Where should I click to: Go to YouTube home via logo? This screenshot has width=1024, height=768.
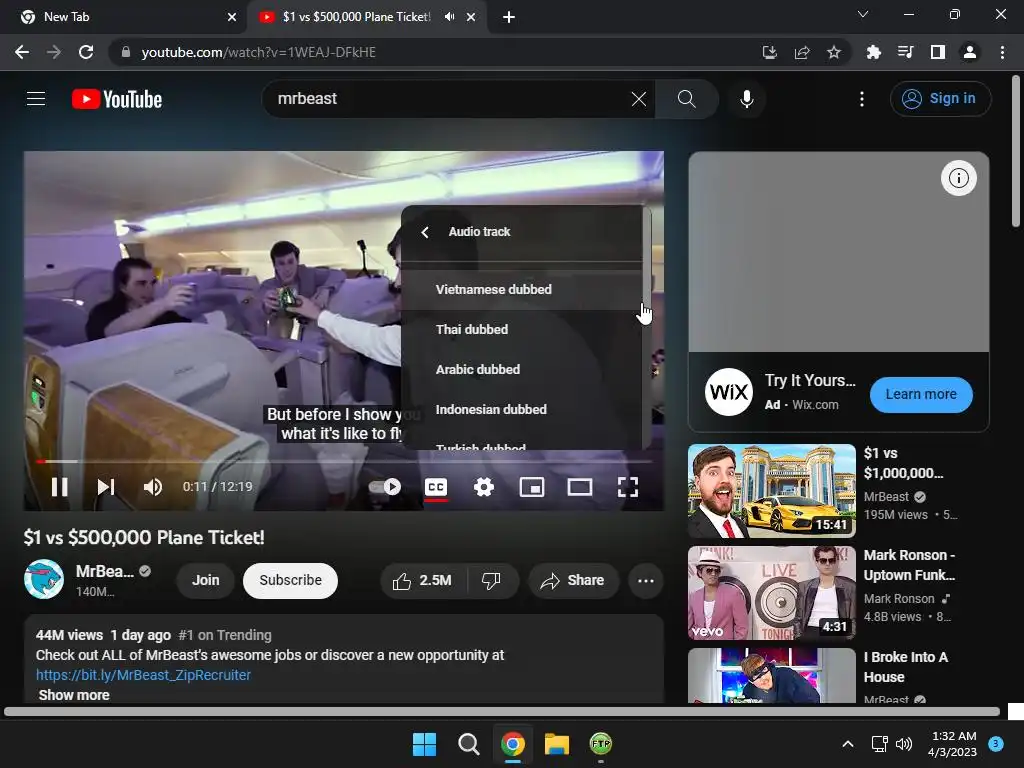(x=117, y=99)
